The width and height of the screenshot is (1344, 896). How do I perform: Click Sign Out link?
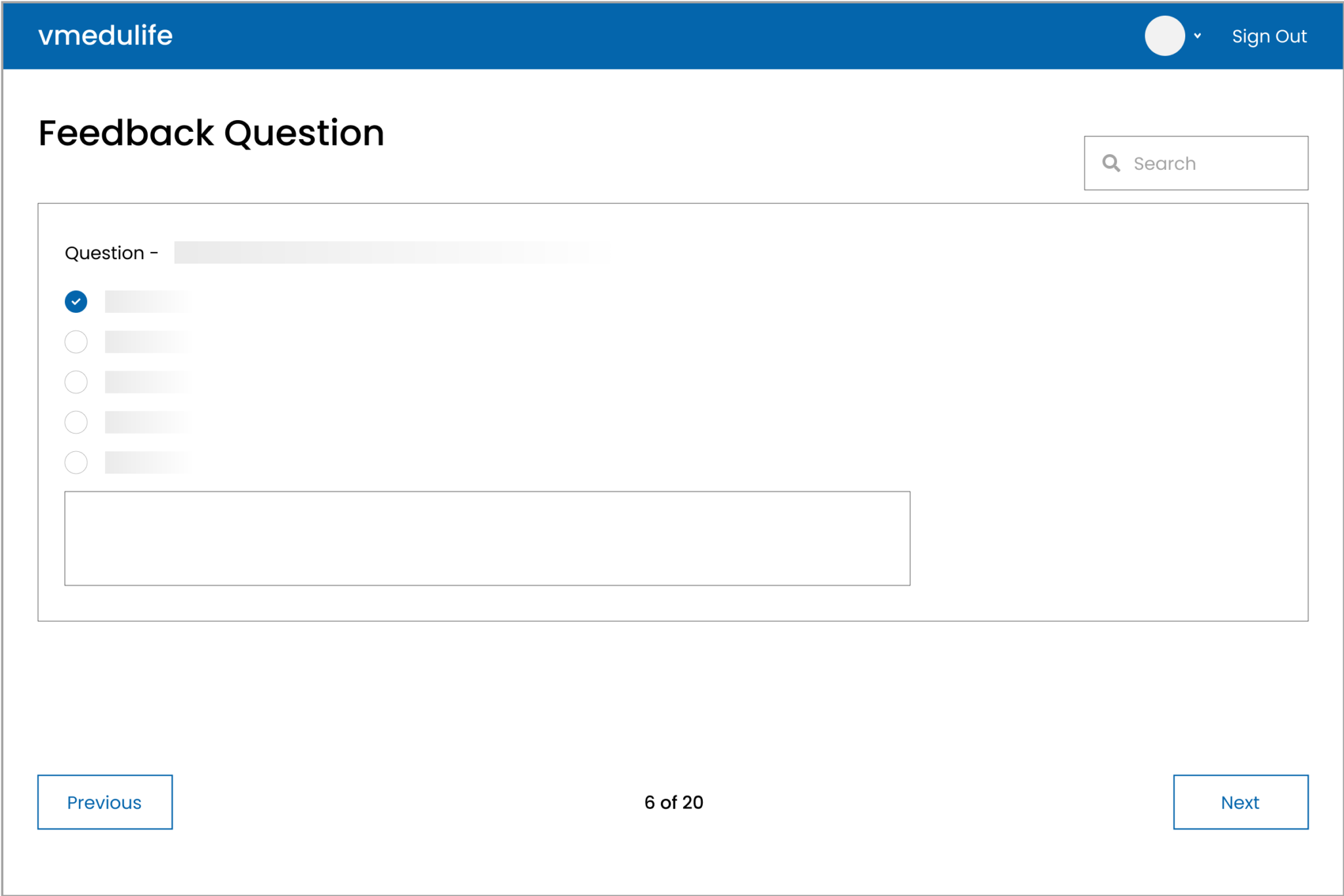(1269, 37)
